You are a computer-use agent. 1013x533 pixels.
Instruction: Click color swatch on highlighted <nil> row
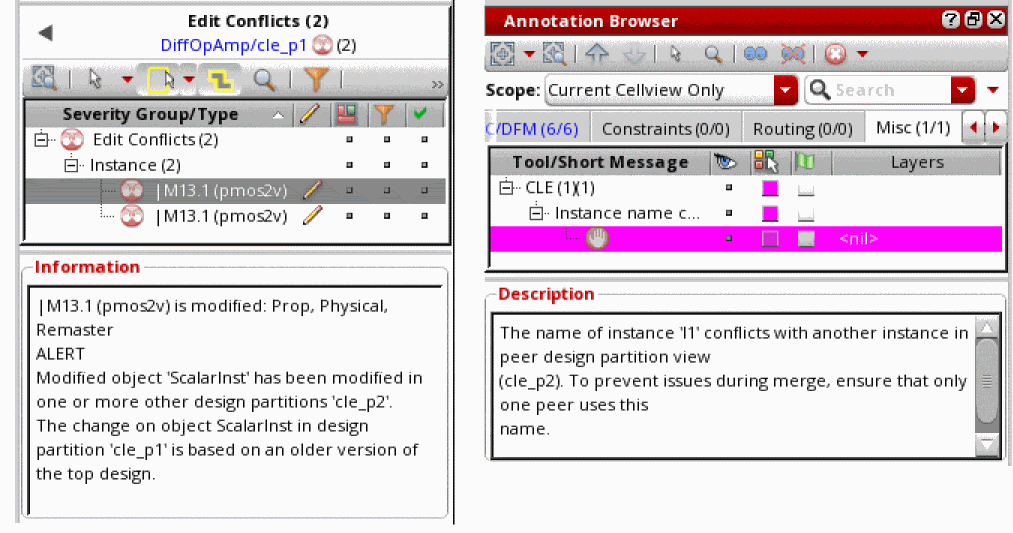tap(769, 239)
